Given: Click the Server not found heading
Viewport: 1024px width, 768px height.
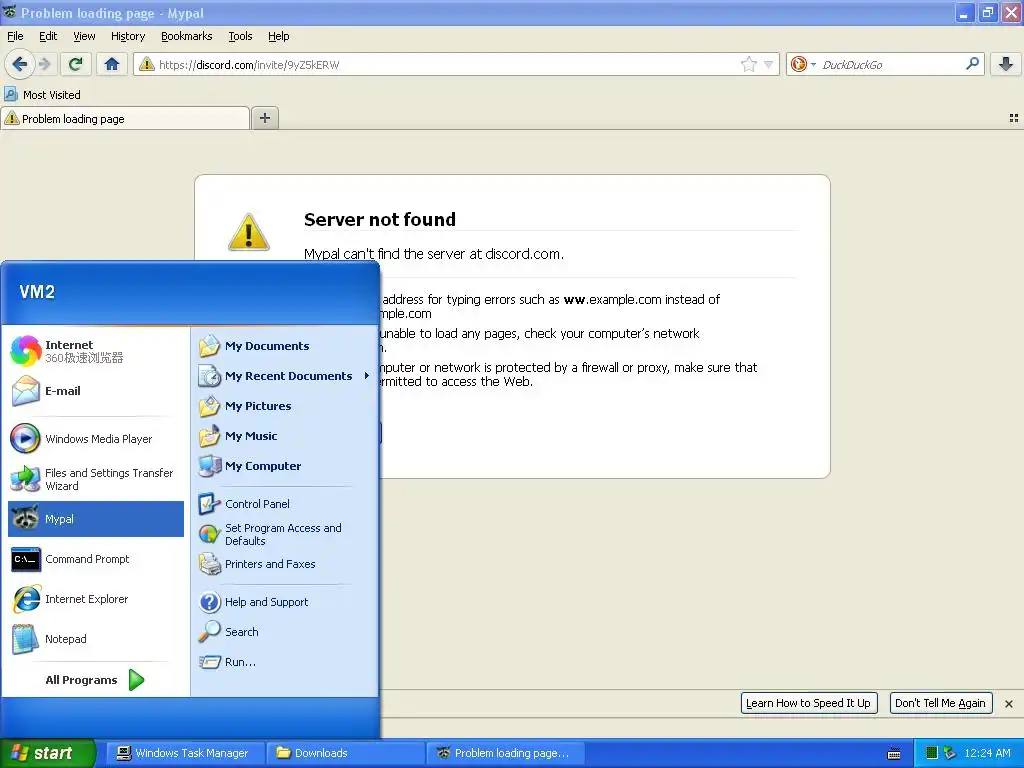Looking at the screenshot, I should click(379, 219).
